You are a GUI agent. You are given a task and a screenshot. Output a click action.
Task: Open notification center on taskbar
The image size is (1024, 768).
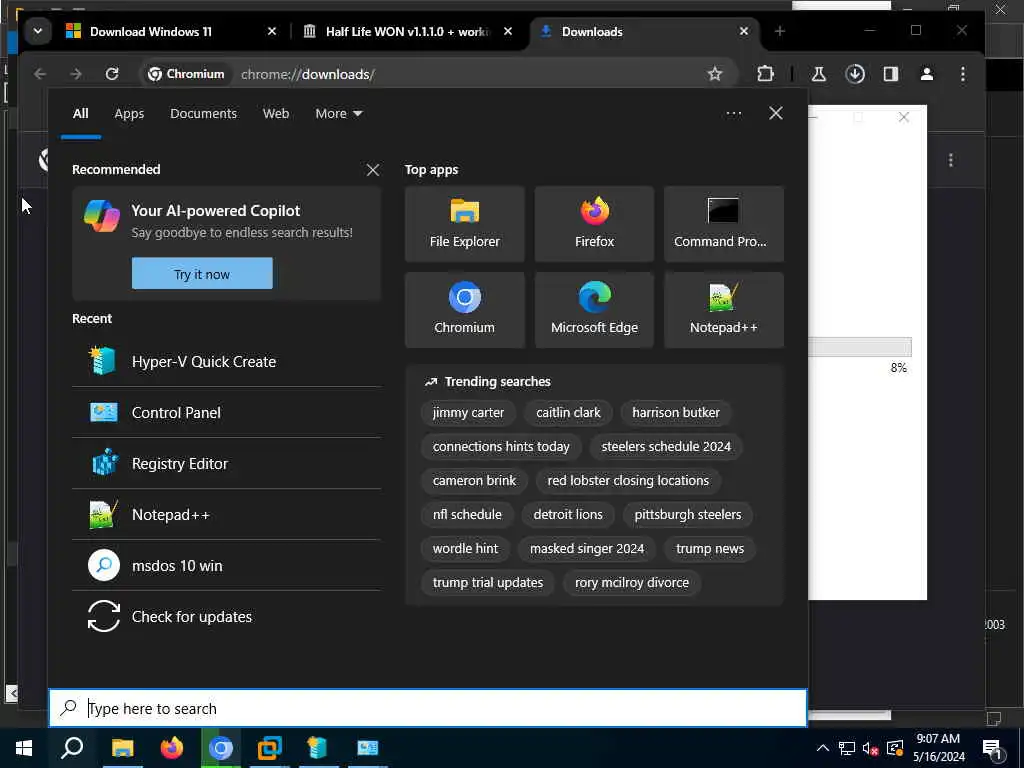993,749
